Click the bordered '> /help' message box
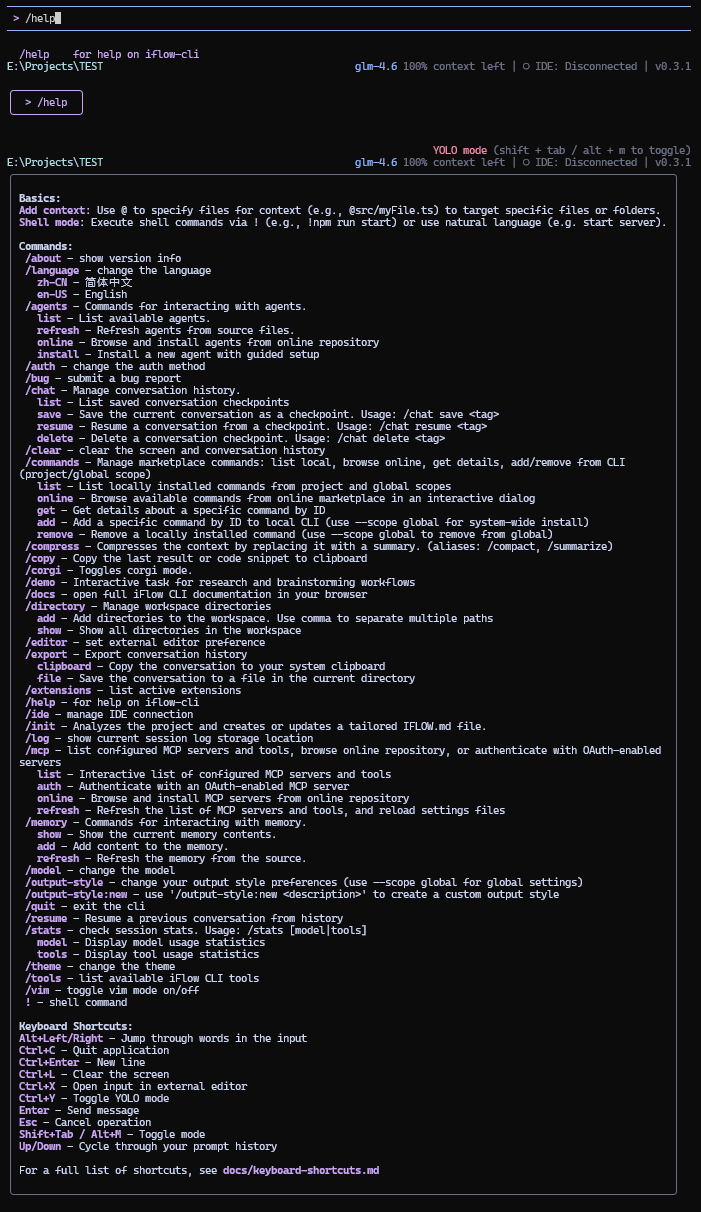Screen dimensions: 701x1212 coord(46,102)
